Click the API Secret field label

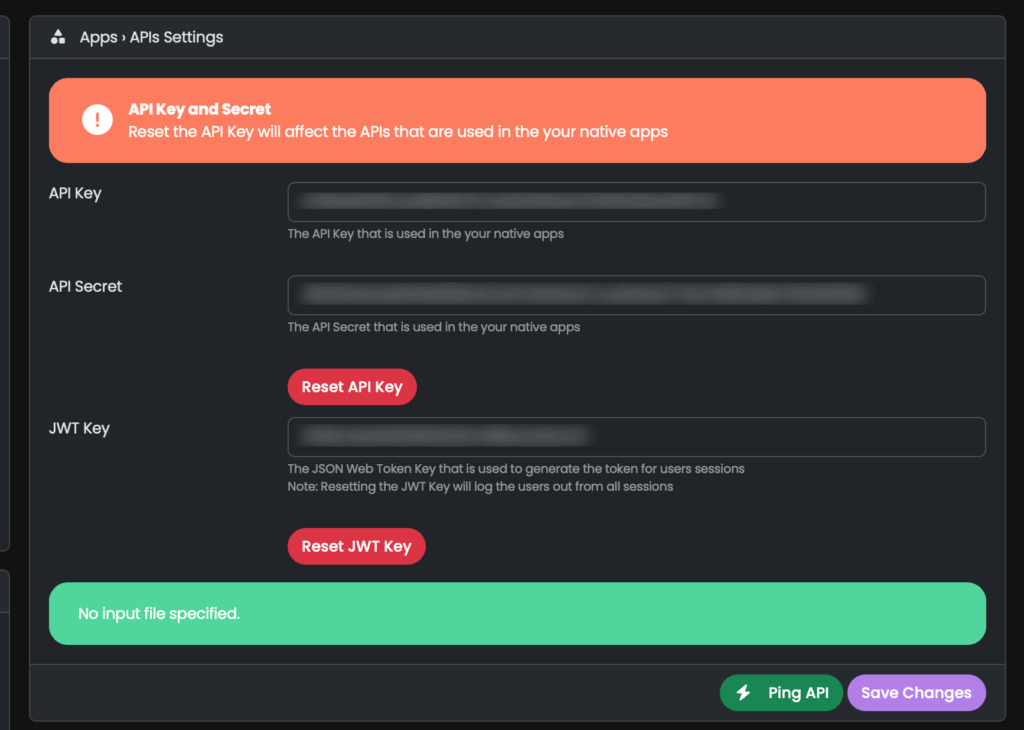[86, 287]
